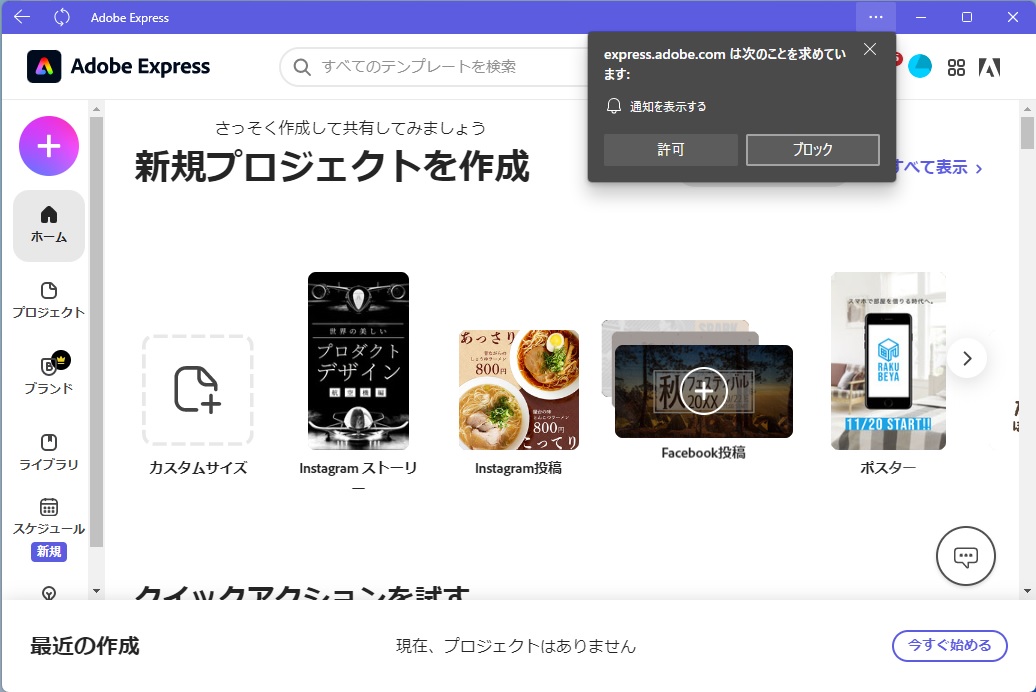Open the apps grid icon in the header
Viewport: 1036px width, 692px height.
[956, 67]
